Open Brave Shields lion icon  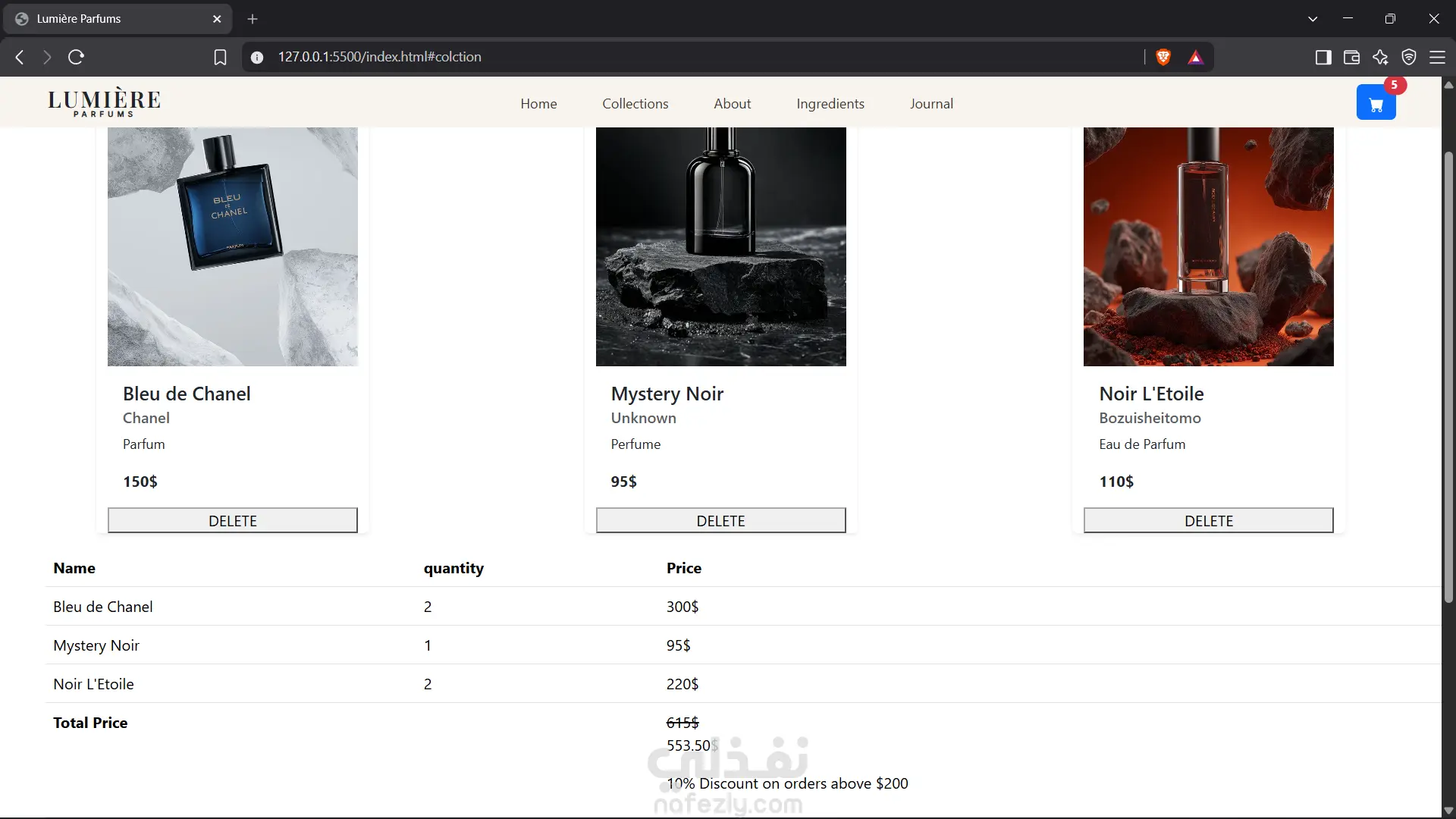[x=1163, y=57]
